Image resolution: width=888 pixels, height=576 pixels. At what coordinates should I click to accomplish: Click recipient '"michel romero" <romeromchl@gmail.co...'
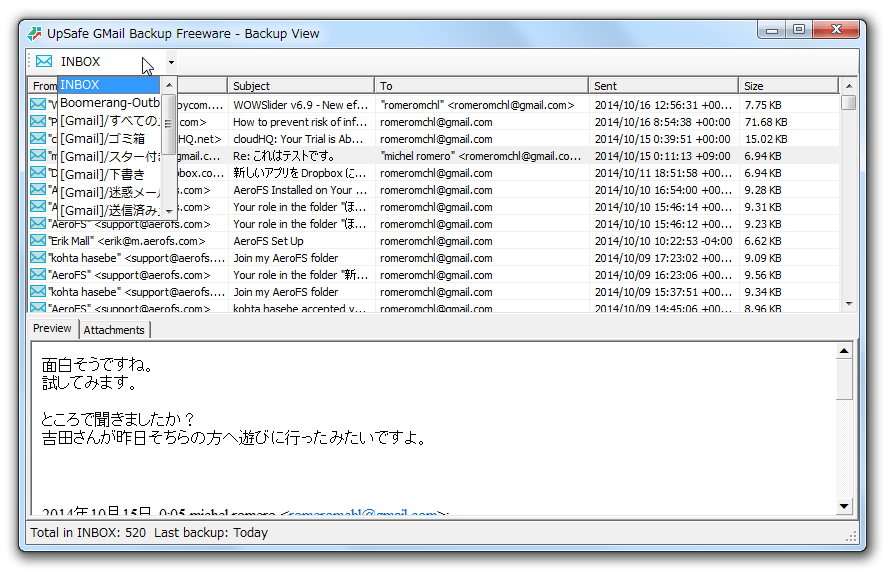[x=481, y=156]
